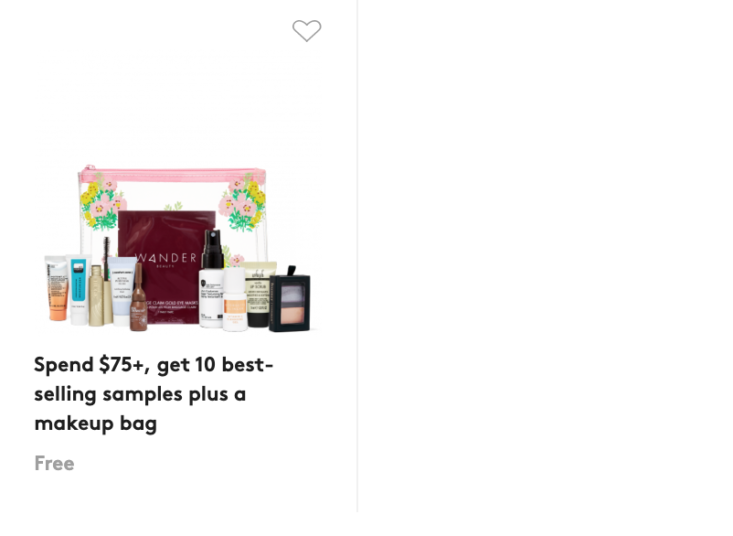Click the small white jar with orange label
Image resolution: width=733 pixels, height=536 pixels.
234,299
